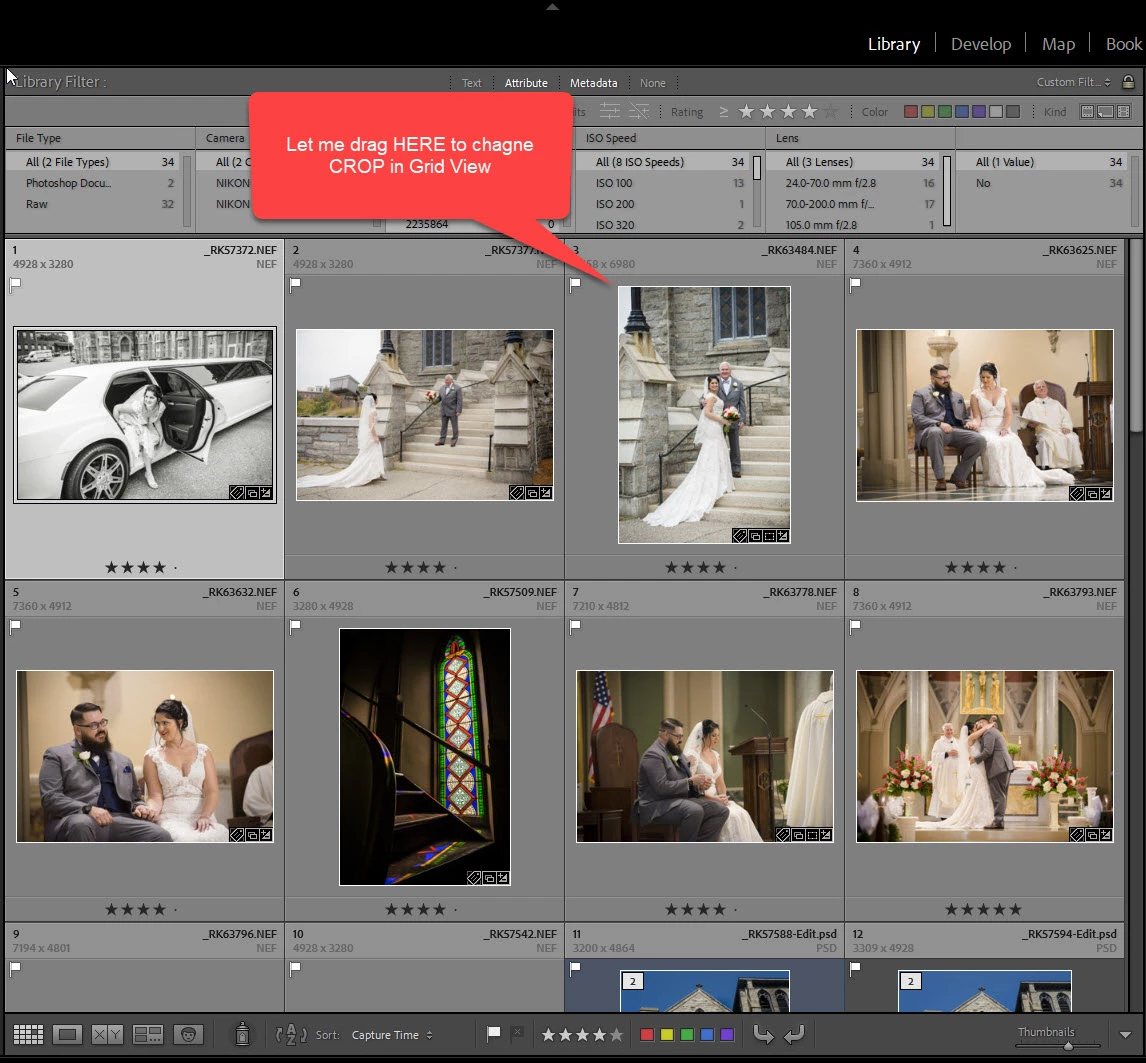1146x1063 pixels.
Task: Select Photoshop Docu.. file type row
Action: click(93, 183)
